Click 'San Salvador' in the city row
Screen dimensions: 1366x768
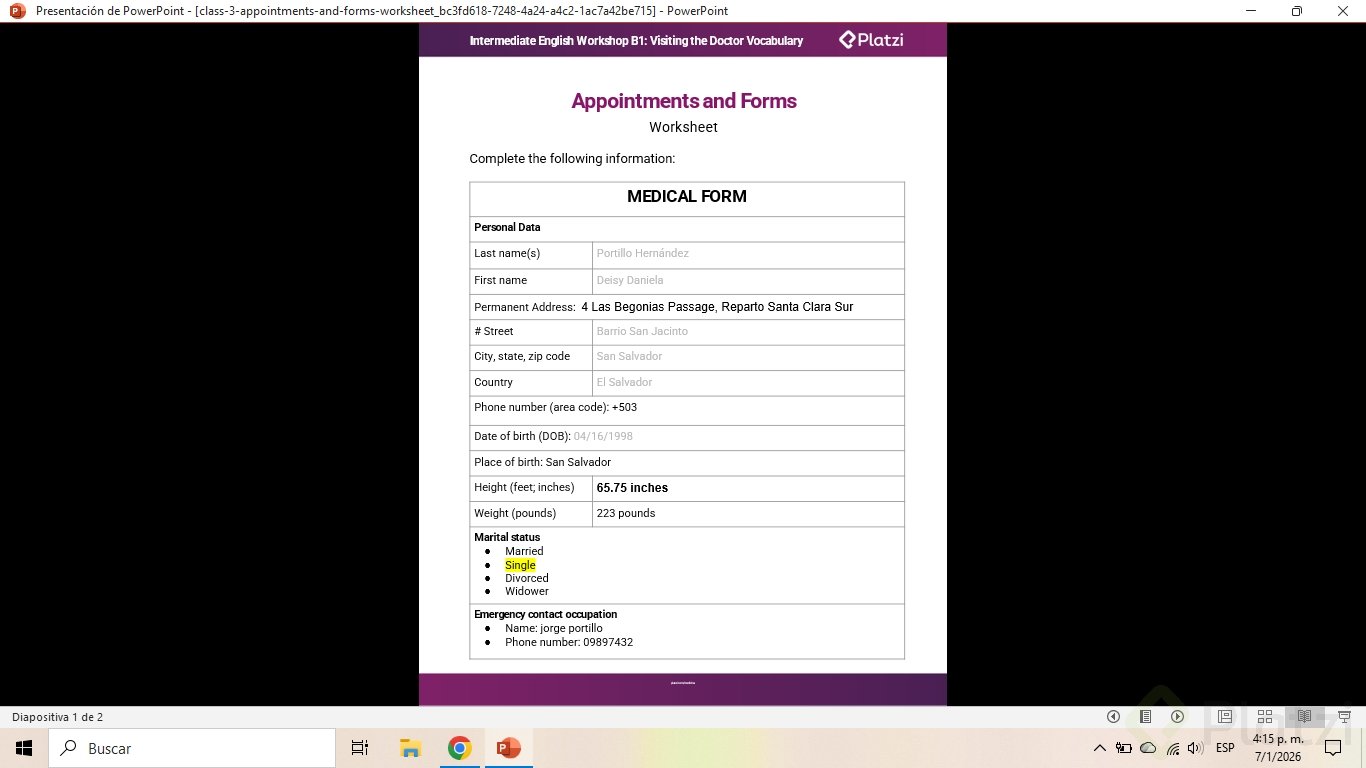pyautogui.click(x=629, y=356)
